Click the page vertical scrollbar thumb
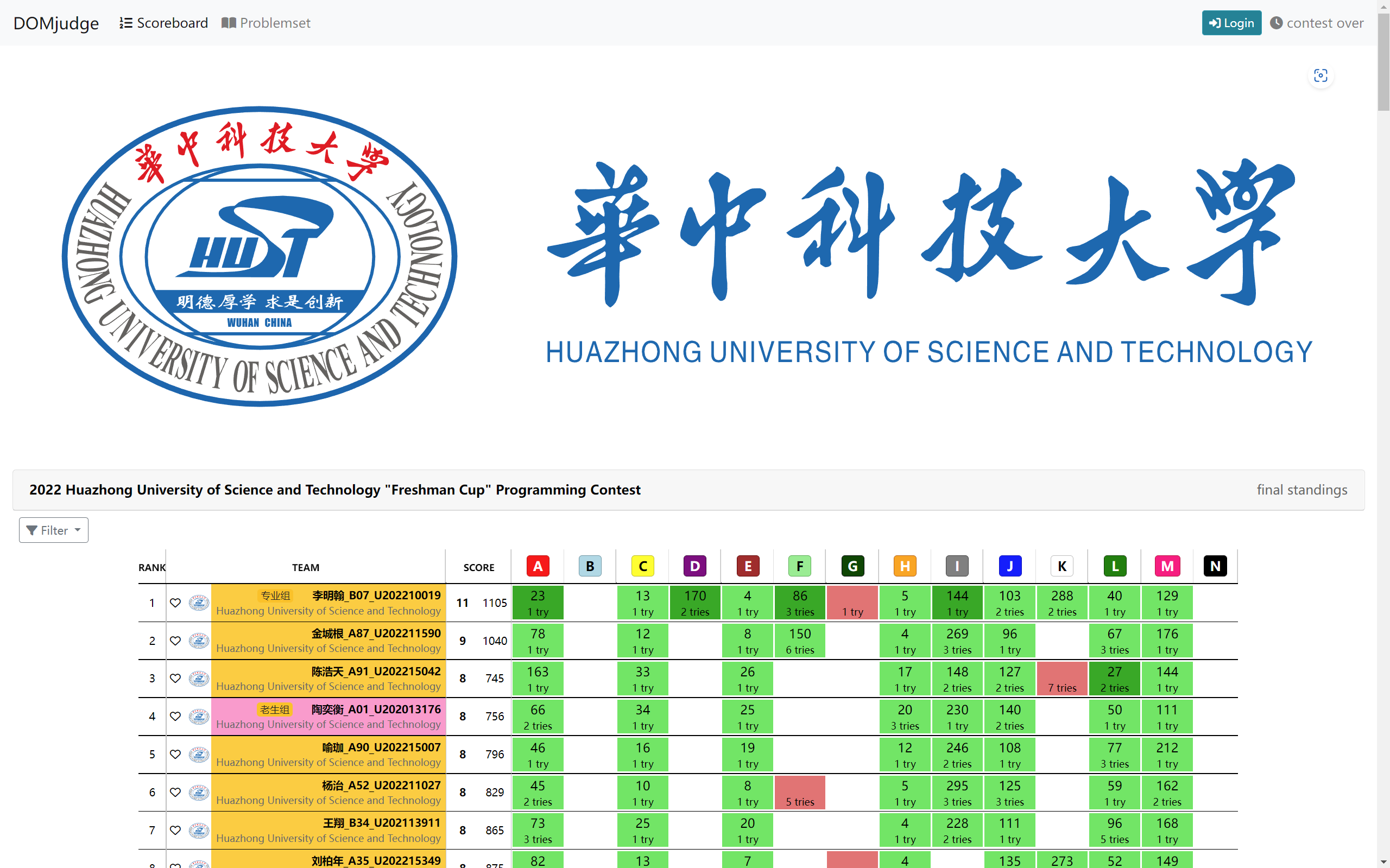This screenshot has height=868, width=1390. [x=1383, y=62]
